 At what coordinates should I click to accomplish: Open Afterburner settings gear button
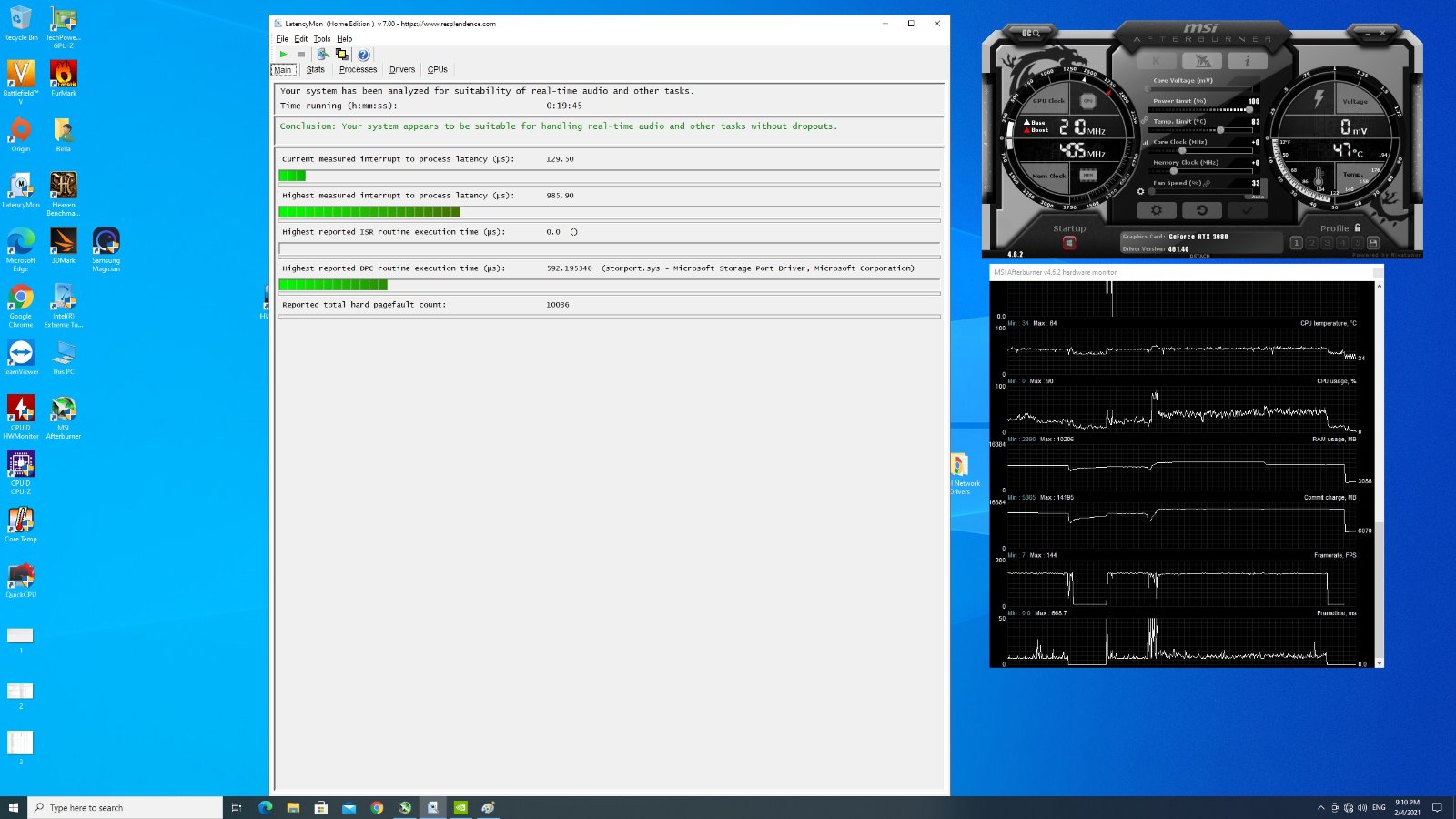(1157, 210)
